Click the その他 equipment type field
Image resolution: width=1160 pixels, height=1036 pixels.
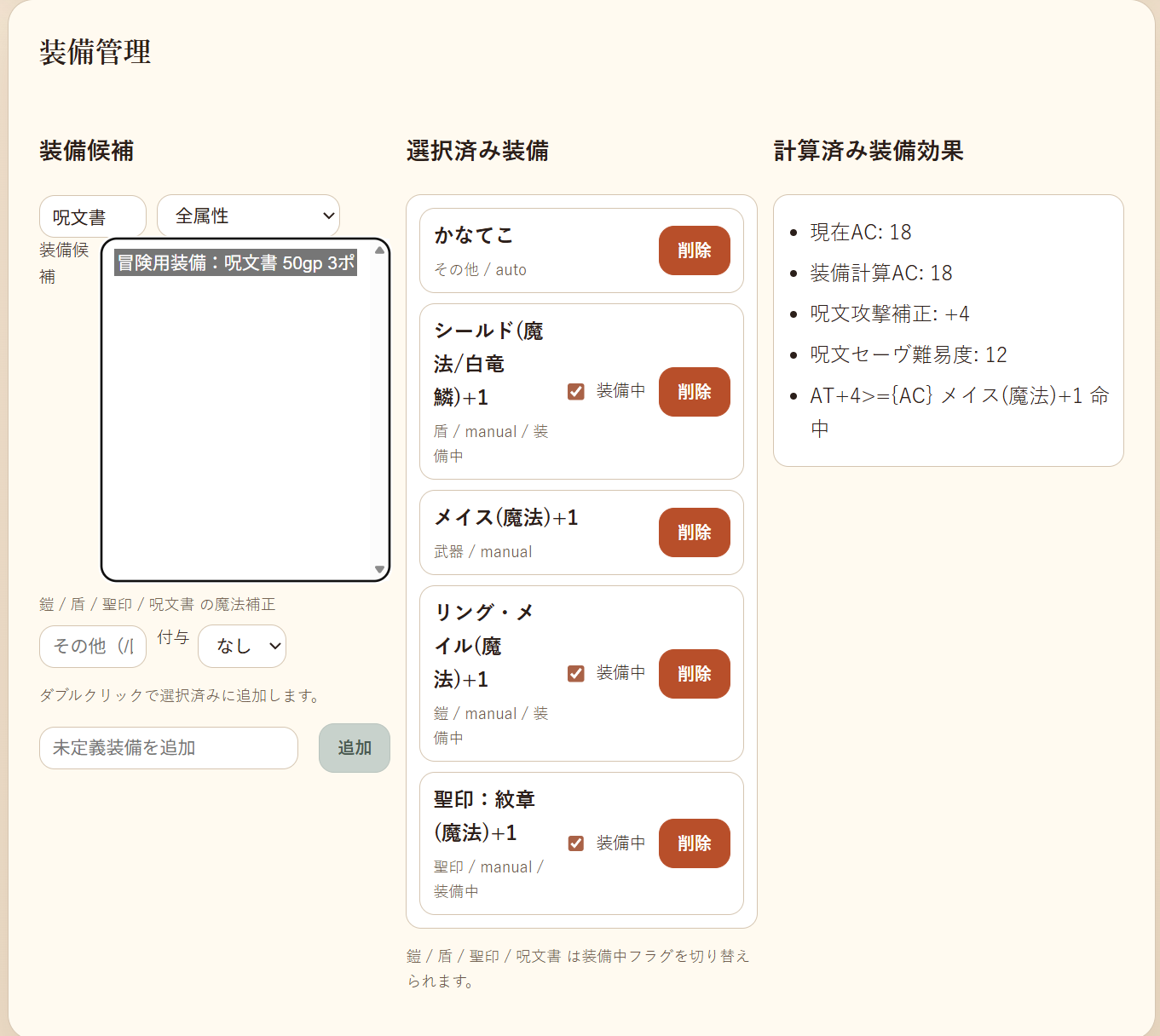92,647
